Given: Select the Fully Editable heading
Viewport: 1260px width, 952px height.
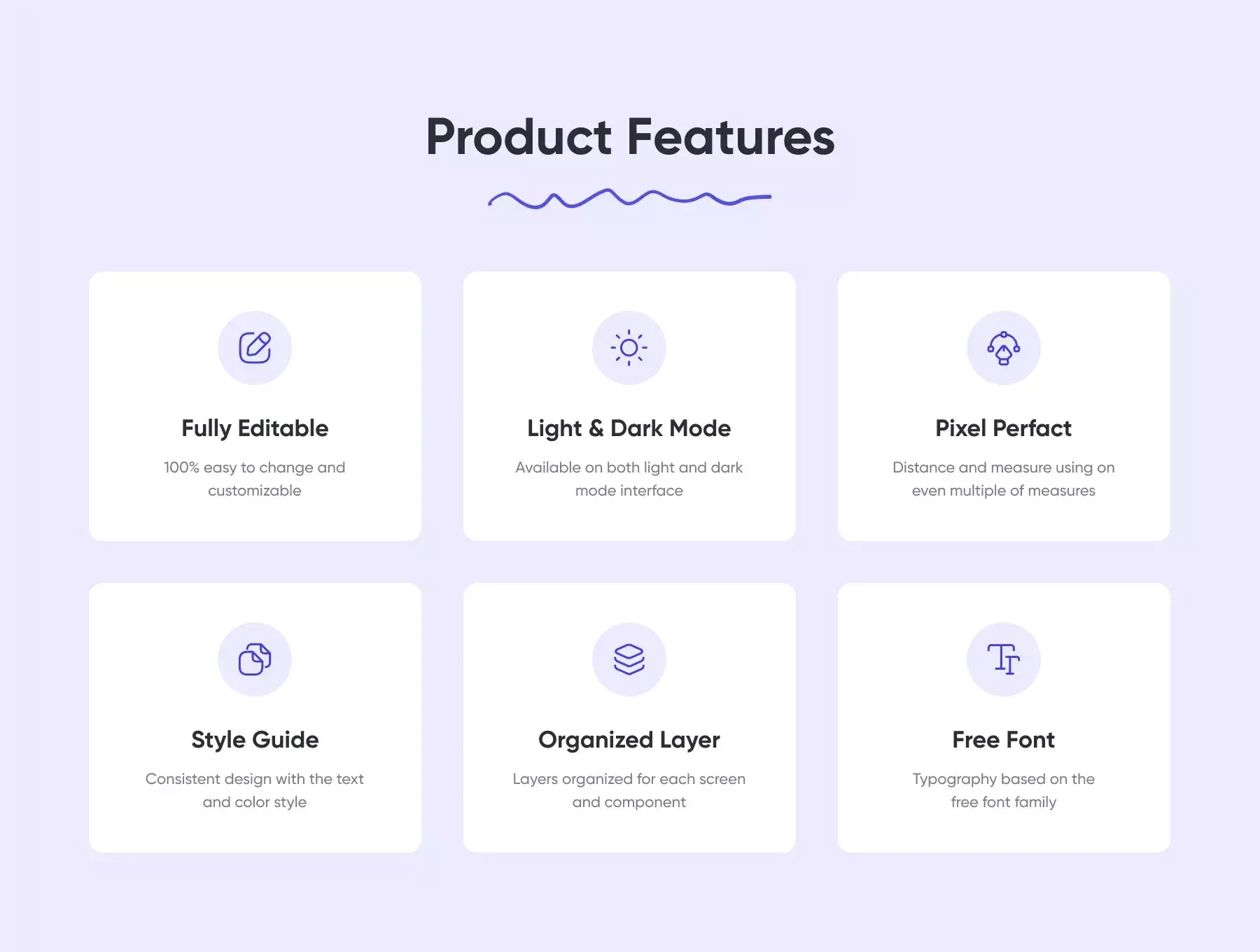Looking at the screenshot, I should point(255,428).
